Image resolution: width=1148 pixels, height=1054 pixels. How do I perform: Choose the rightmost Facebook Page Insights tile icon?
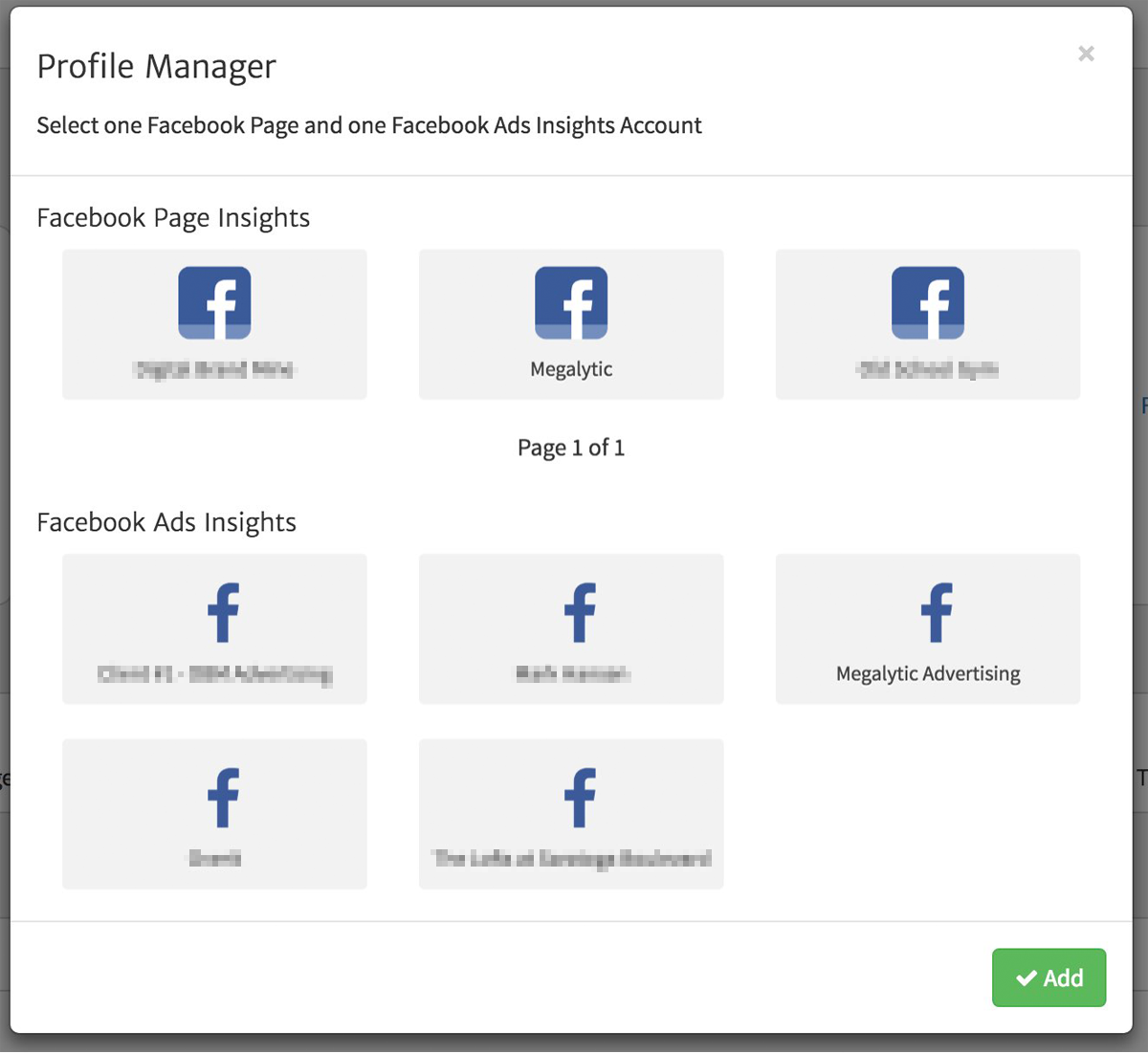tap(927, 303)
